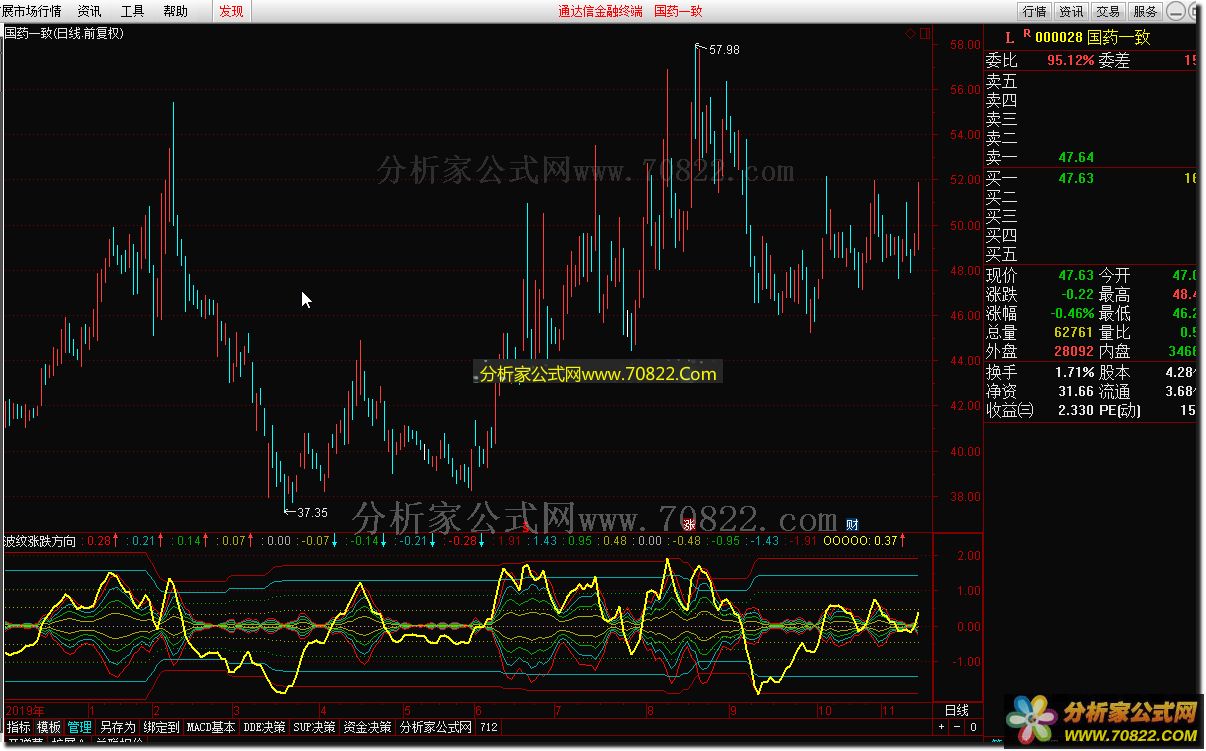Select the 模板 tab at the bottom
Image resolution: width=1206 pixels, height=751 pixels.
pyautogui.click(x=49, y=727)
